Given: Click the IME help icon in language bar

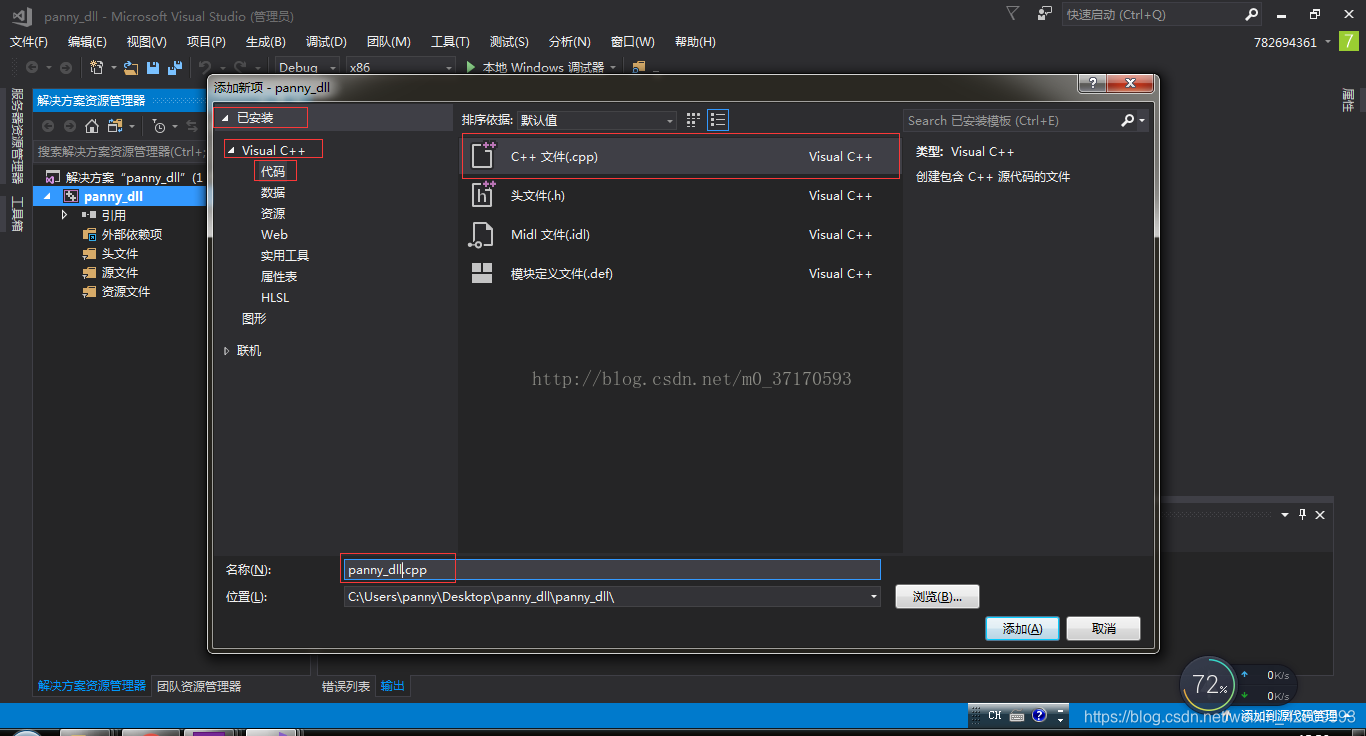Looking at the screenshot, I should click(1039, 716).
